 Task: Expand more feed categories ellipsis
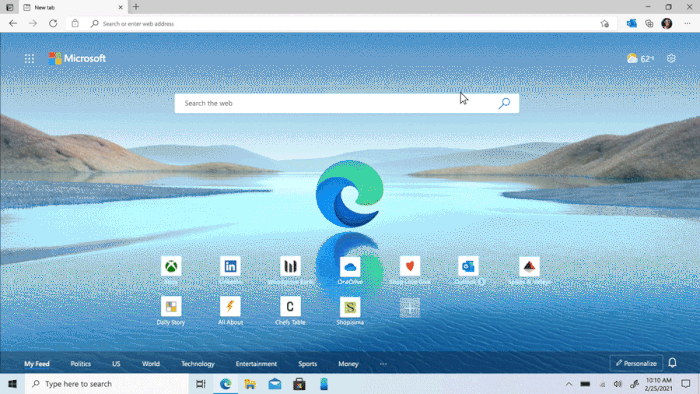click(x=383, y=364)
